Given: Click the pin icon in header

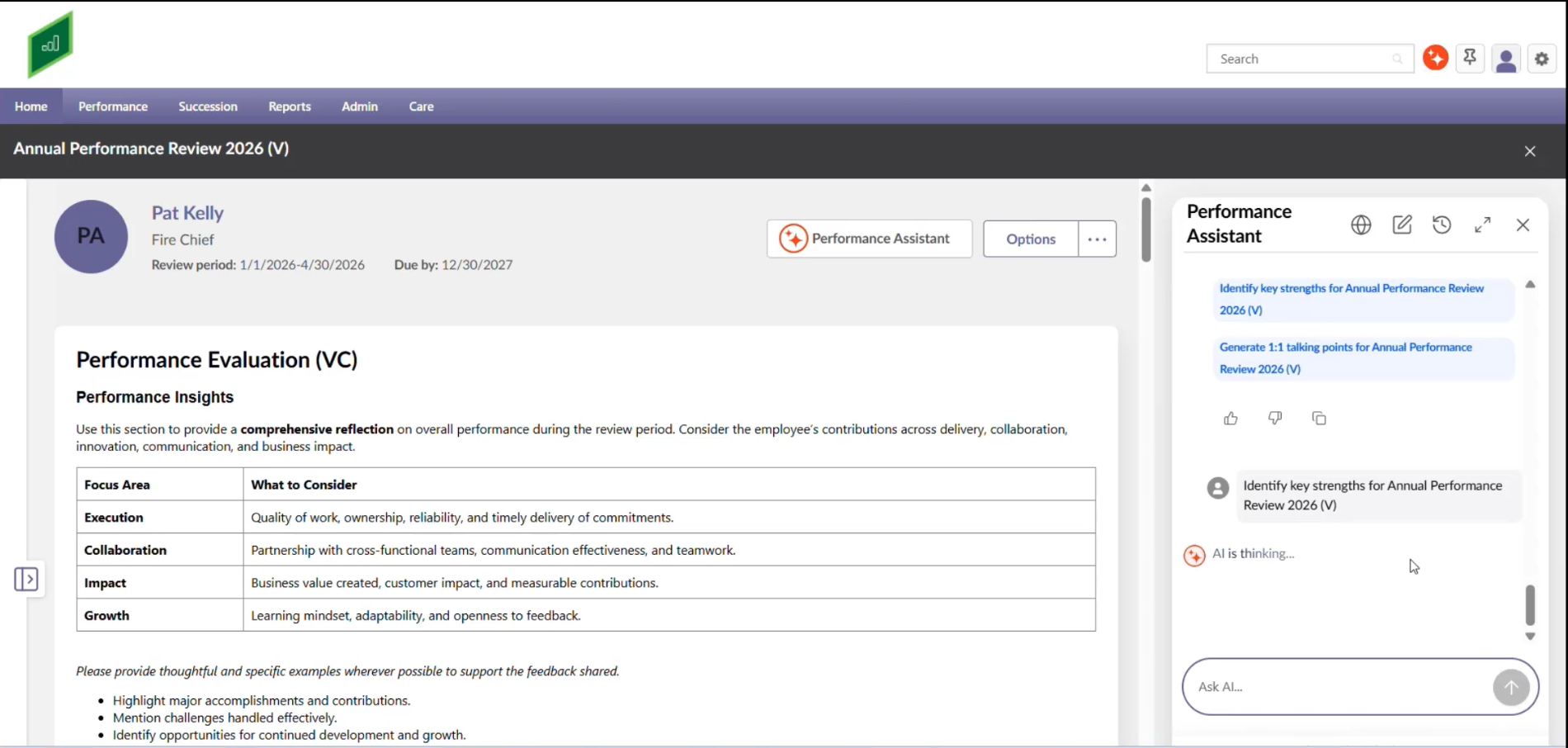Looking at the screenshot, I should coord(1470,58).
